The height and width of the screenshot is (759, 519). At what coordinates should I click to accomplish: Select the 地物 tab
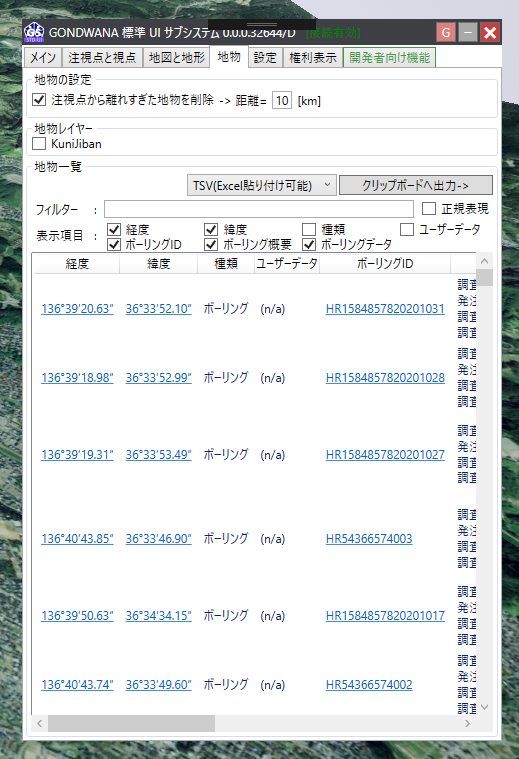pos(229,57)
